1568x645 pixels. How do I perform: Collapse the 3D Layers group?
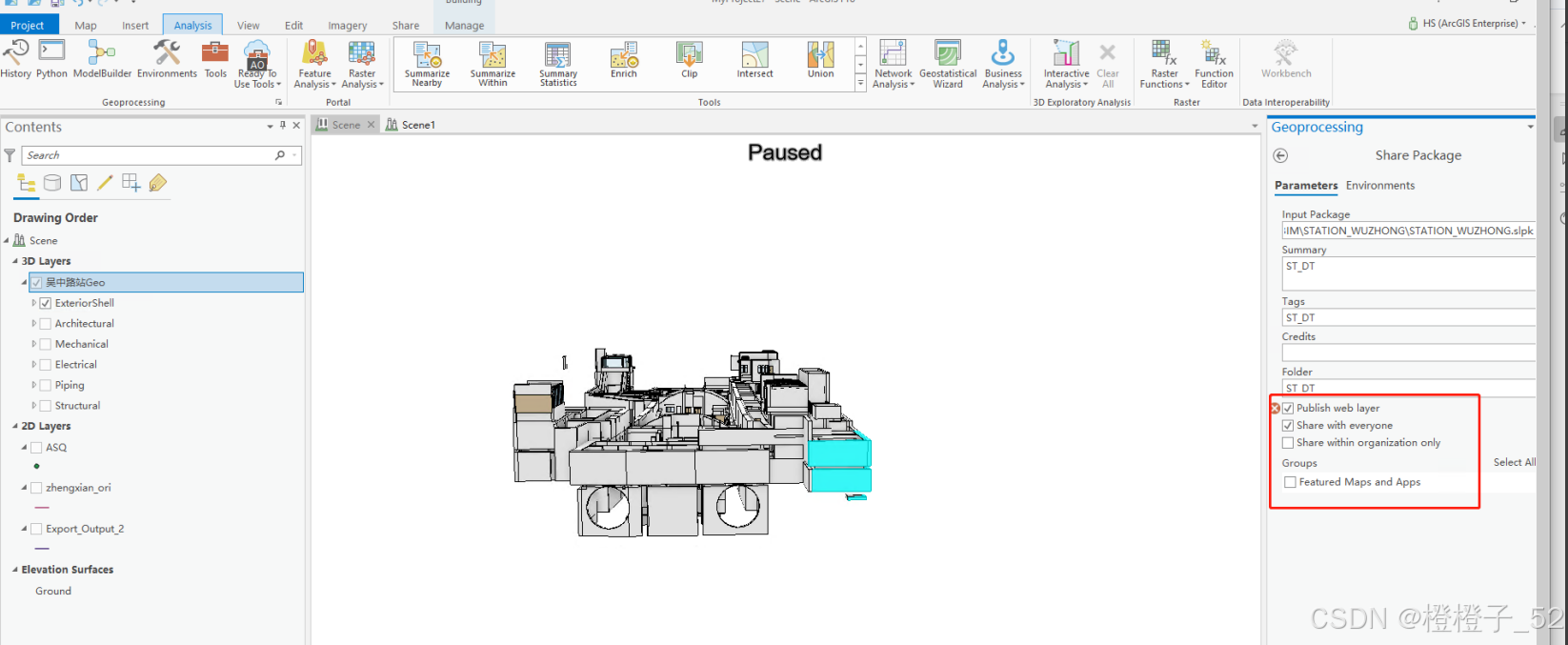point(15,261)
